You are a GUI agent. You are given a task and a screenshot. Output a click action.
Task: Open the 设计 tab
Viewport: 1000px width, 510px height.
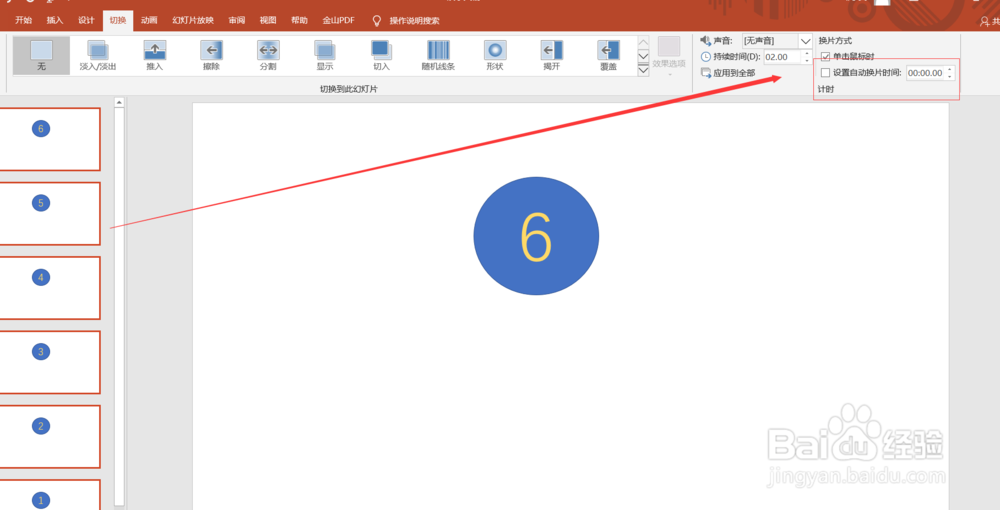pyautogui.click(x=86, y=20)
